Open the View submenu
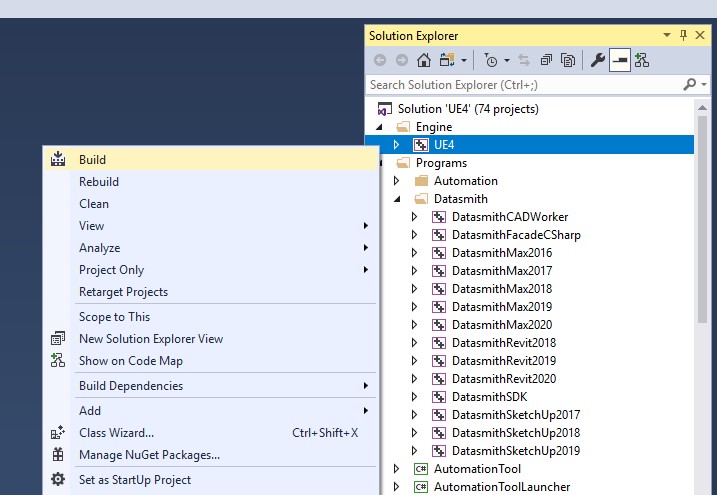The image size is (717, 495). 211,226
